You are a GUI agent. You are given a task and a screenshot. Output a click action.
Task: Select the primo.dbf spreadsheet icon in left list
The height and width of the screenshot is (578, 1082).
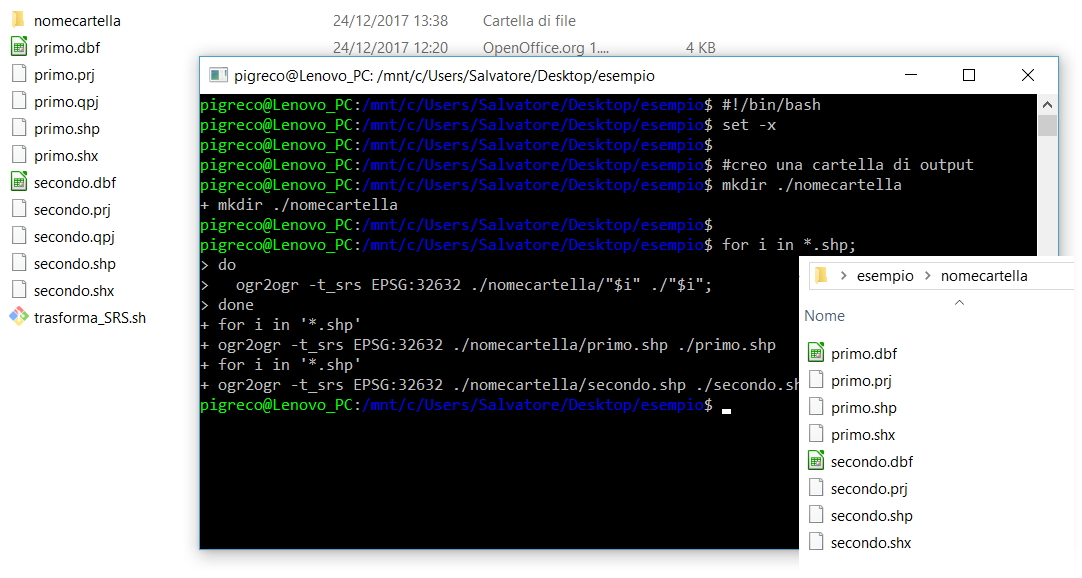(18, 47)
